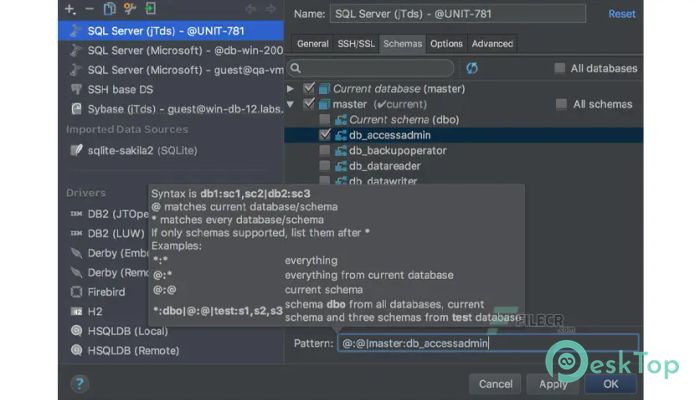Confirm with the OK button
This screenshot has height=400, width=700.
[610, 384]
